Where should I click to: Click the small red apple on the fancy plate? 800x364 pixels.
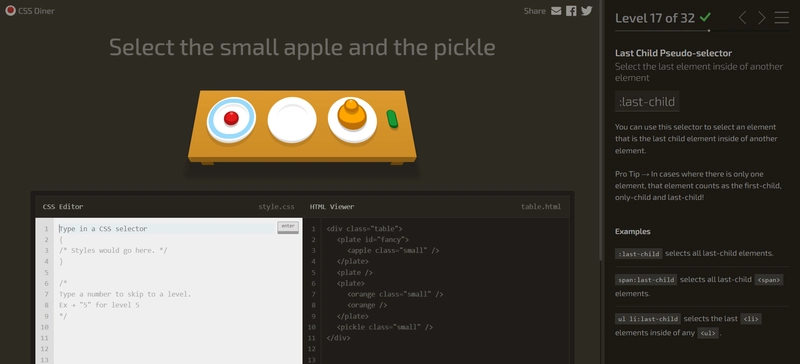click(231, 118)
